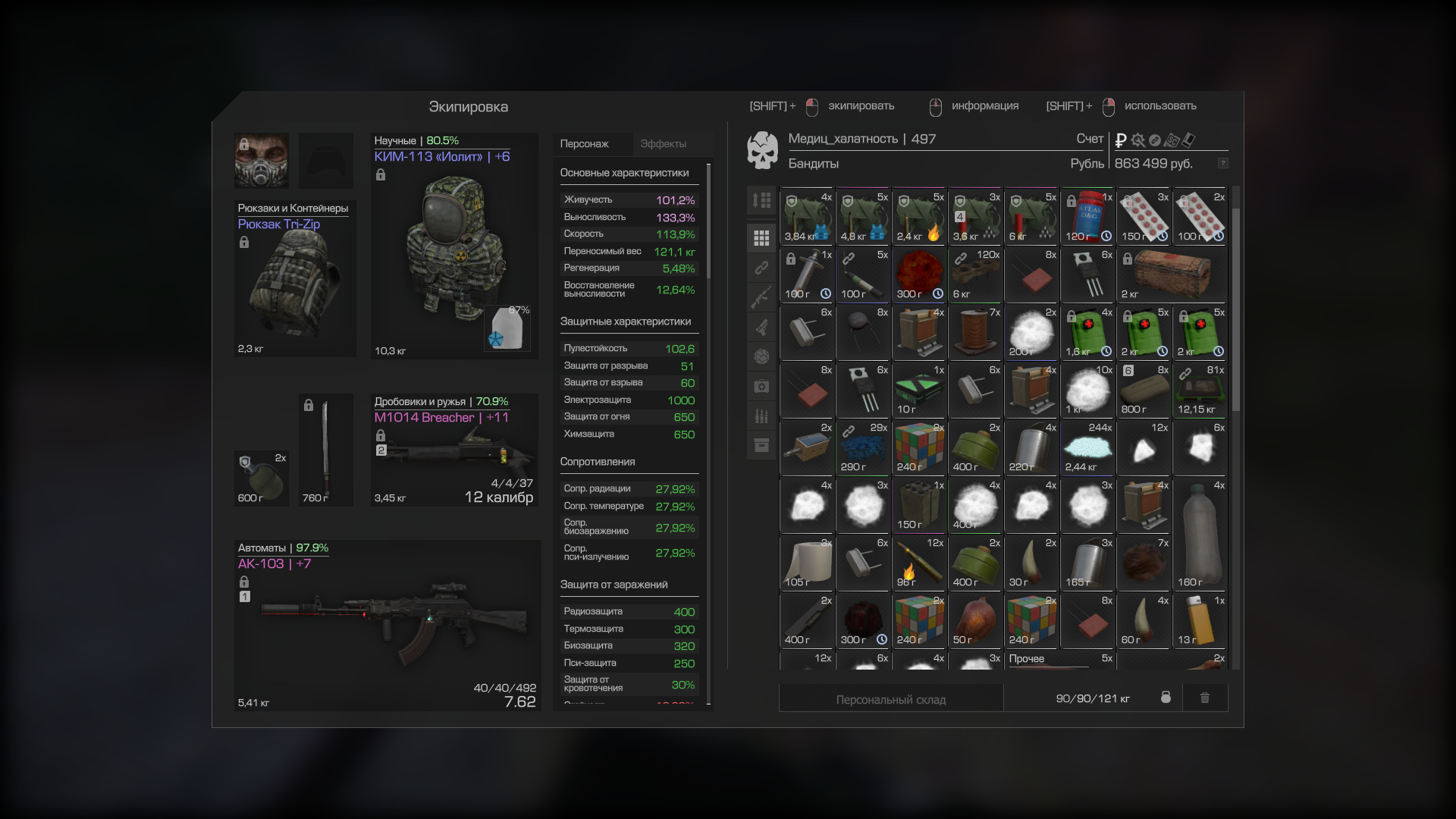The image size is (1456, 819).
Task: Click the inventory grid scrollbar
Action: pyautogui.click(x=1236, y=309)
